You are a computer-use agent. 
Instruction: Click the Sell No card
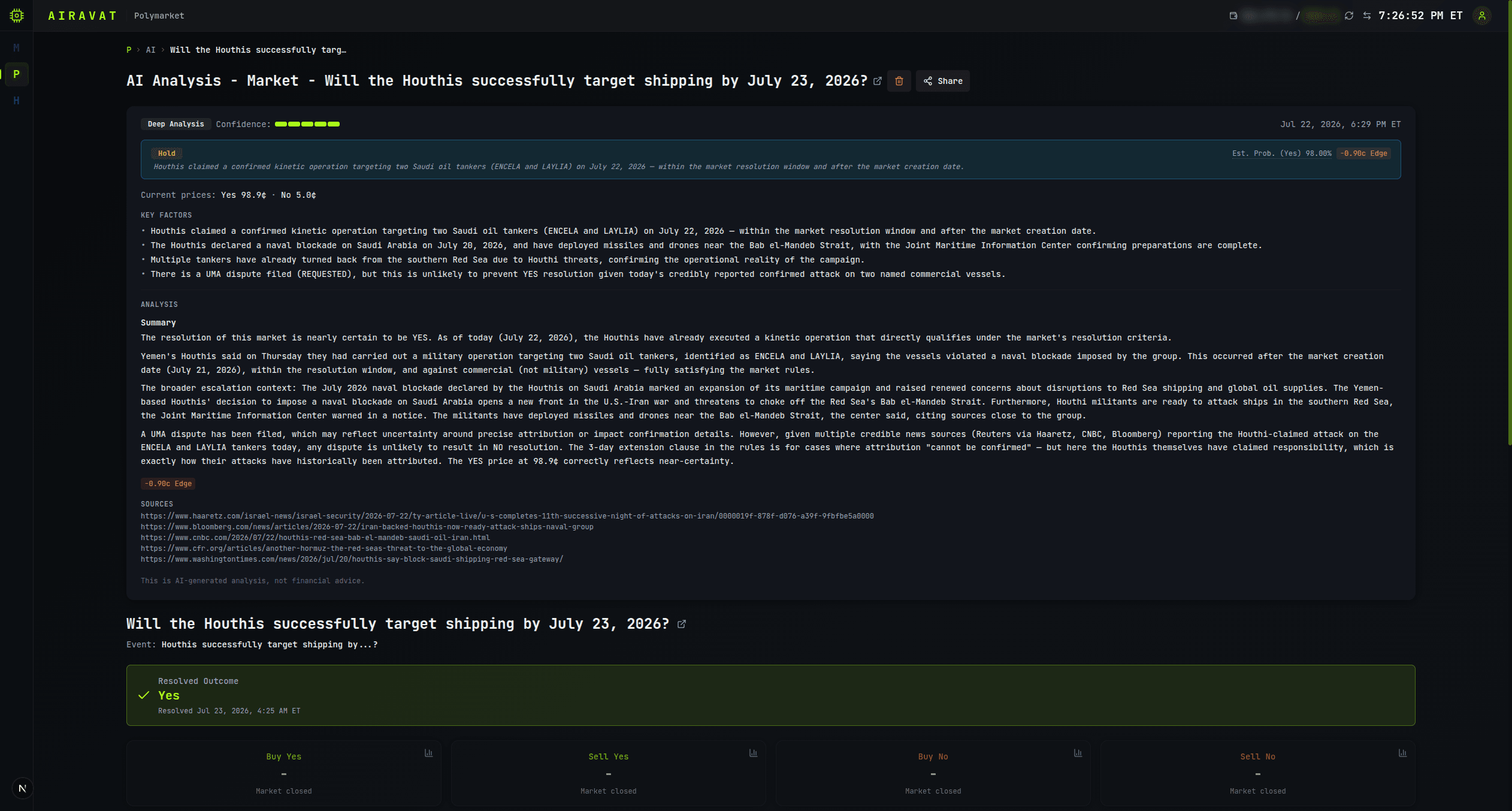pyautogui.click(x=1258, y=773)
